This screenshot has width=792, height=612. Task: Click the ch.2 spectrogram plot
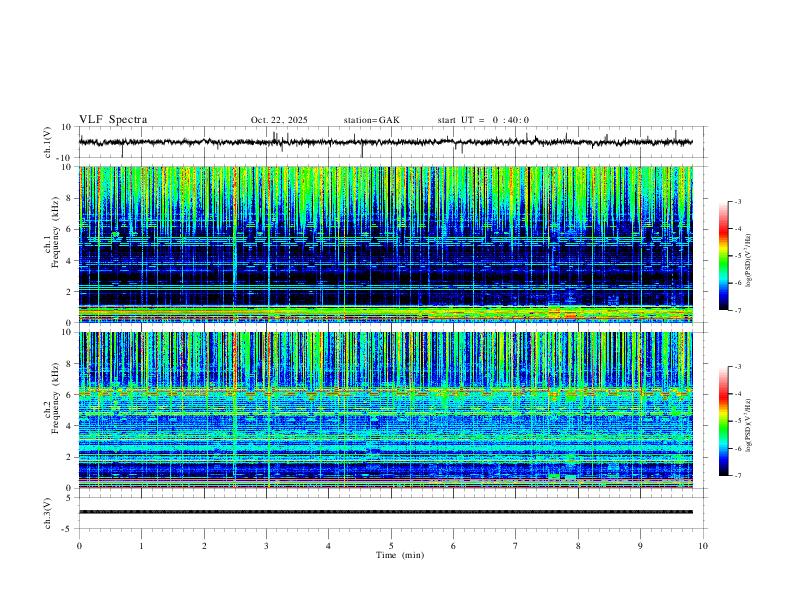click(x=385, y=410)
